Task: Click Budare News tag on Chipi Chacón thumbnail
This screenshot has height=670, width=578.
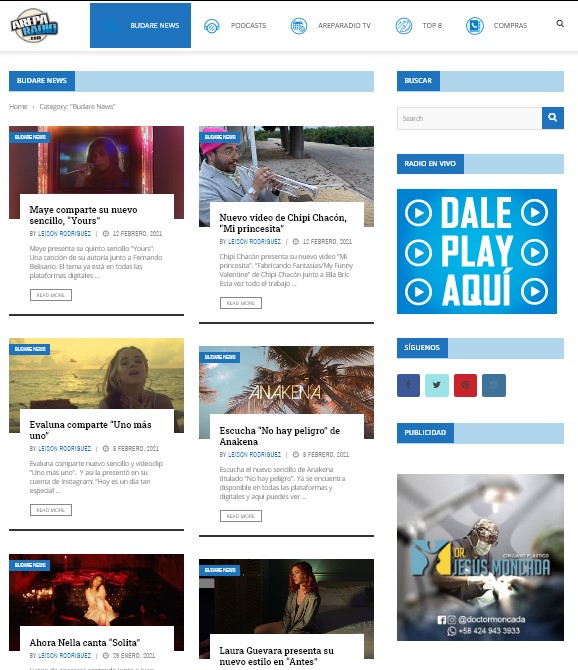Action: [220, 137]
